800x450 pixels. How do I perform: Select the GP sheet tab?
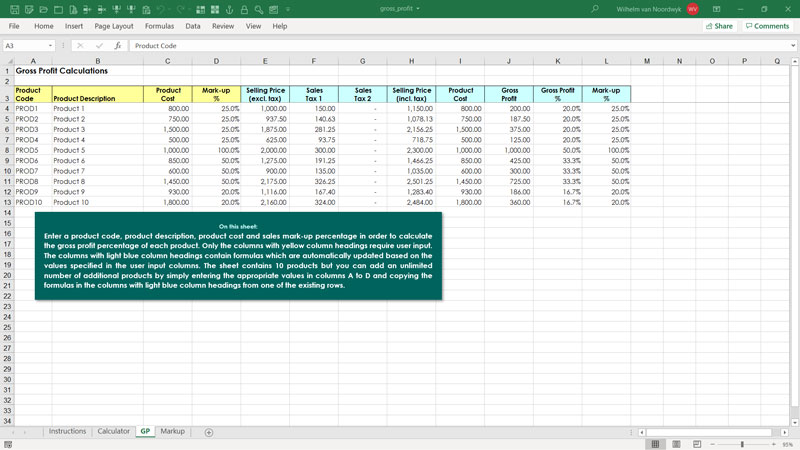145,431
